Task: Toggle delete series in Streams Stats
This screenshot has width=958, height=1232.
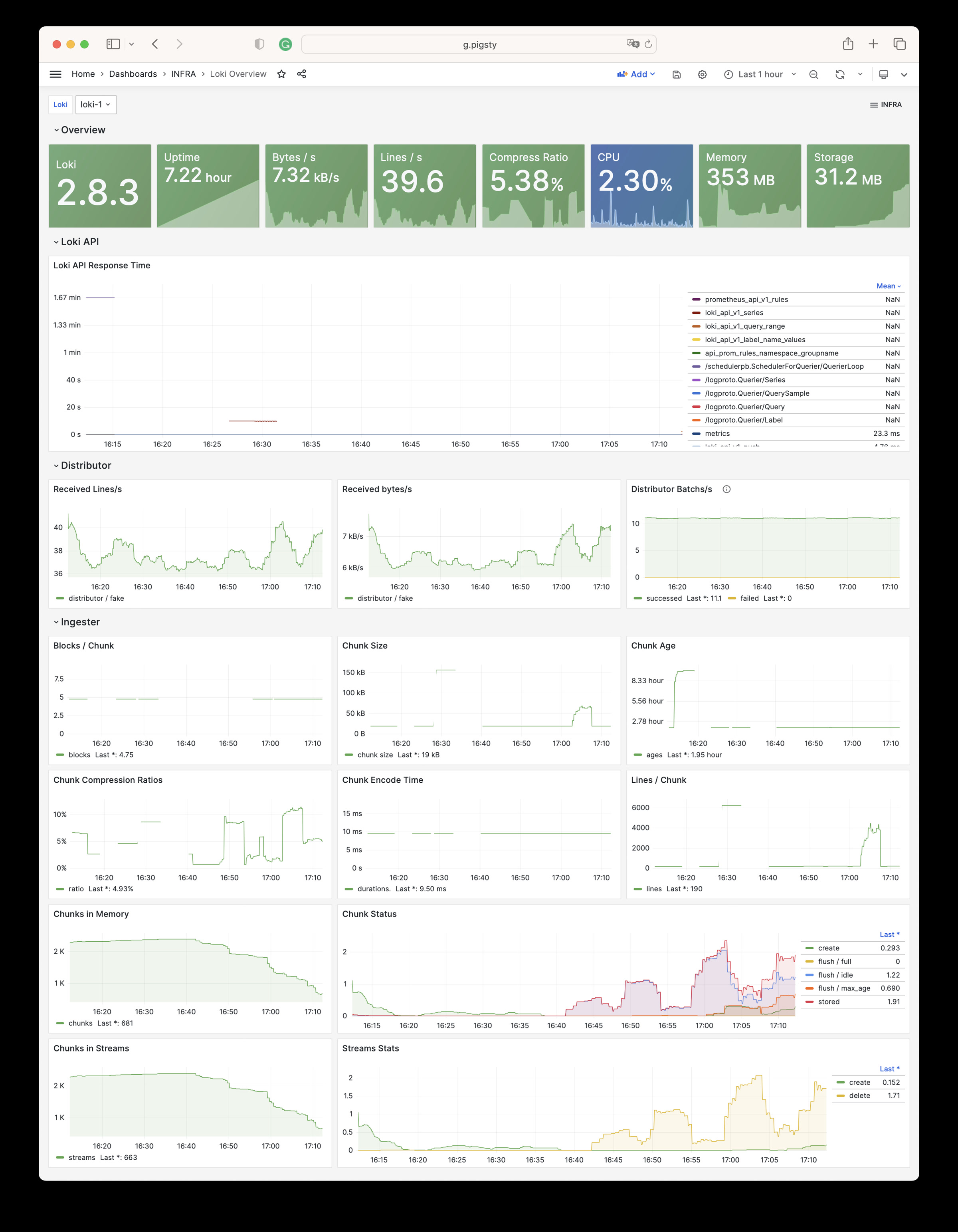Action: [x=859, y=1095]
